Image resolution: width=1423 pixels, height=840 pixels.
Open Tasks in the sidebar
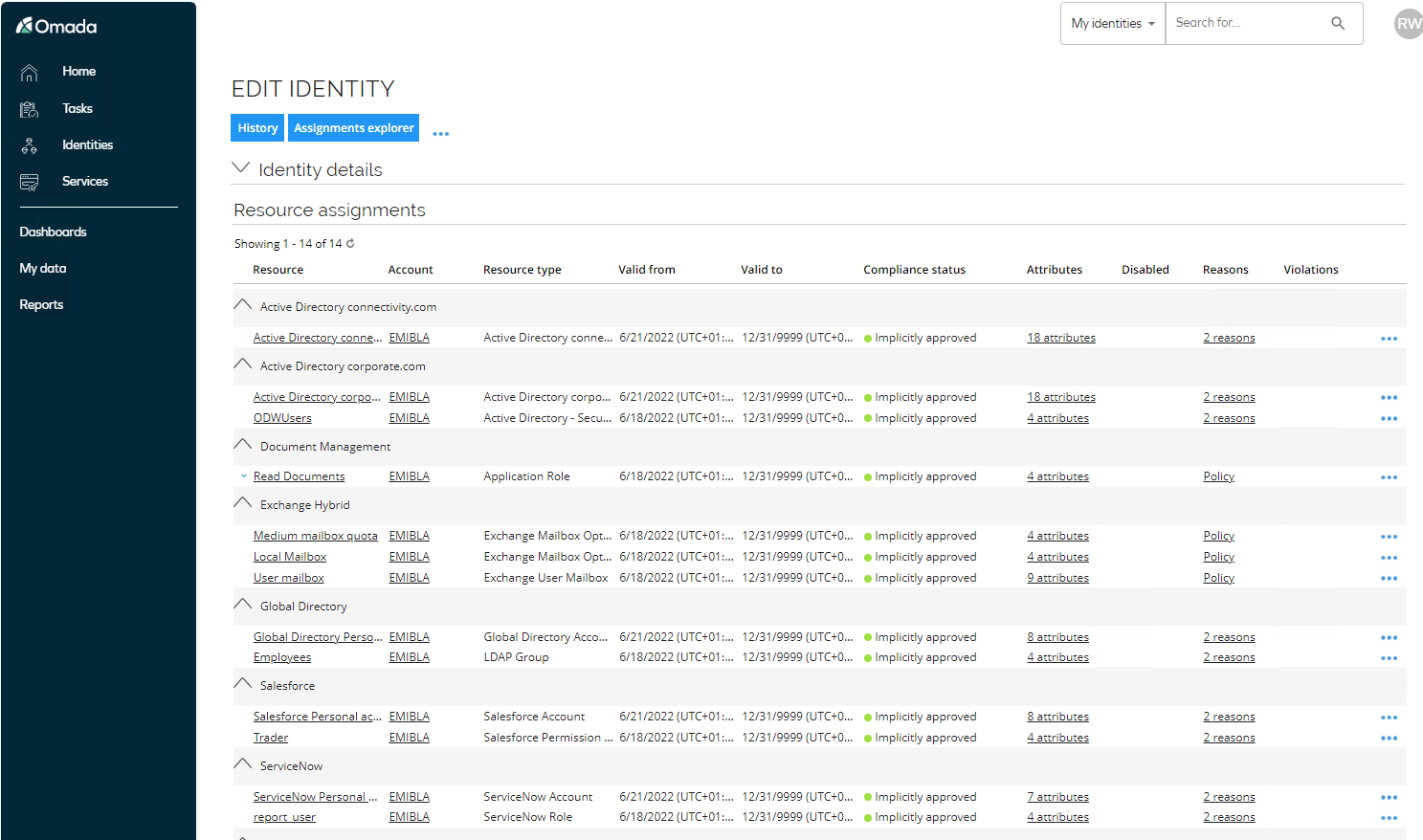point(78,109)
